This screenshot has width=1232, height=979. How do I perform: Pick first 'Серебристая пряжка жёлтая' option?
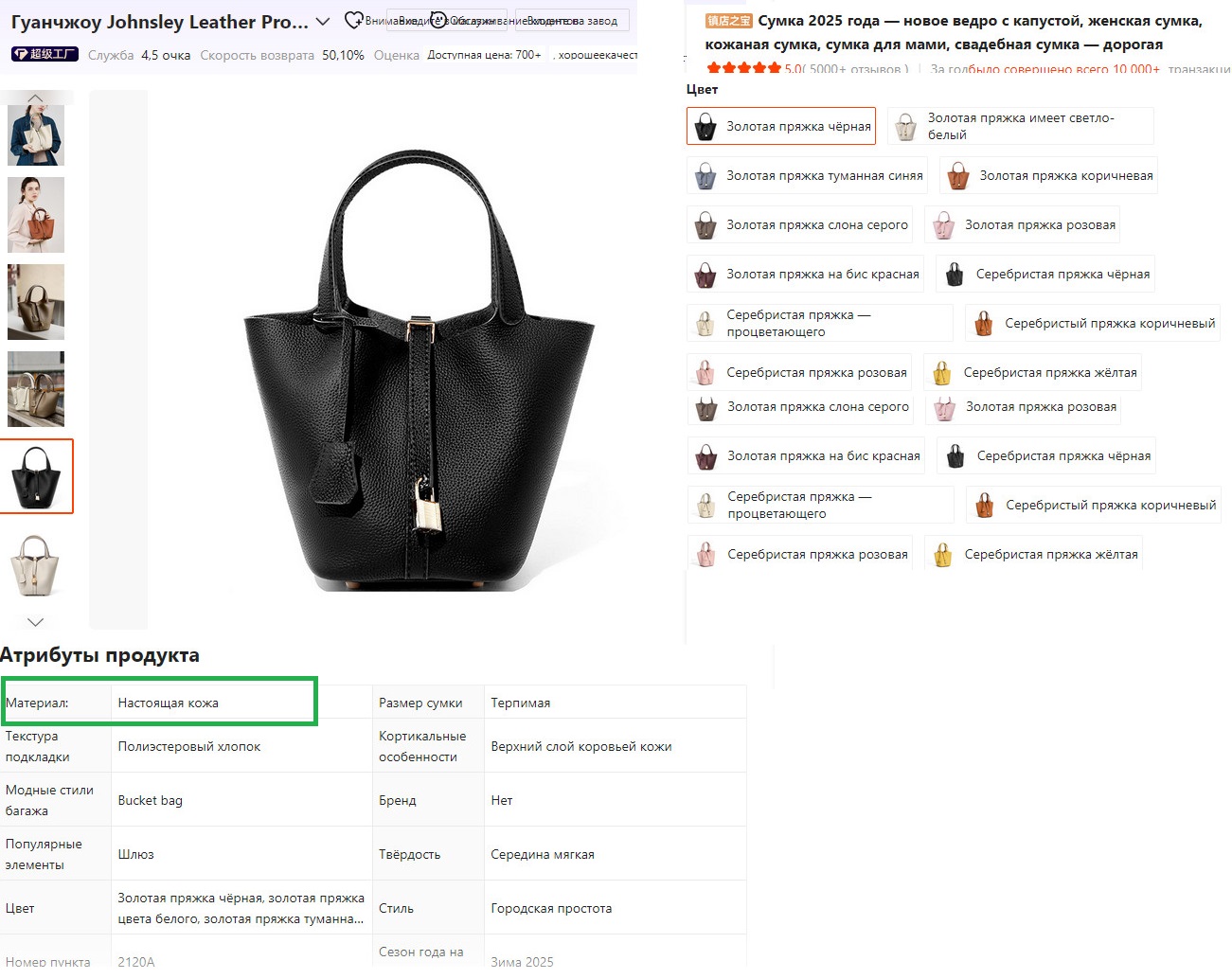[x=1033, y=372]
